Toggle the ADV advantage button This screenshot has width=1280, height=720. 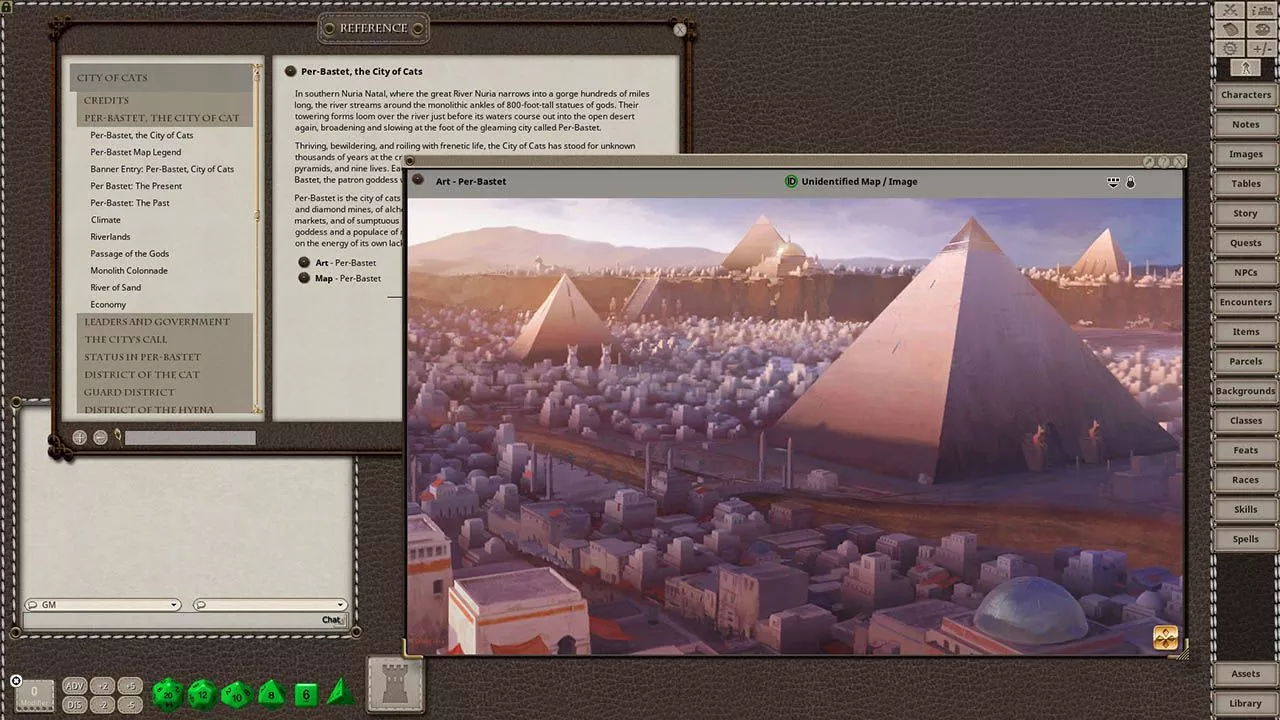pos(74,686)
